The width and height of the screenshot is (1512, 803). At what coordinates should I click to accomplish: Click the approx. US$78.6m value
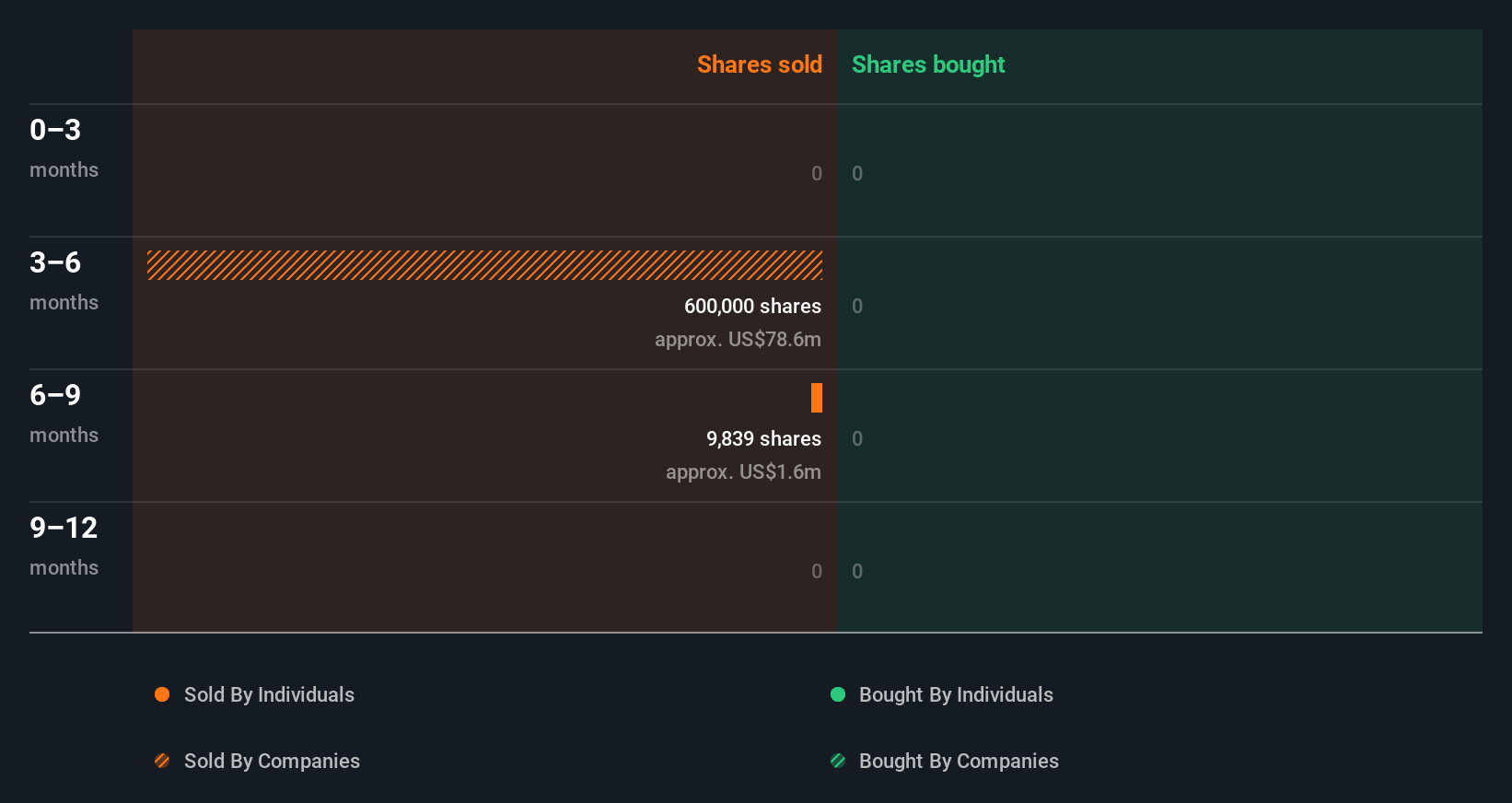(x=738, y=339)
